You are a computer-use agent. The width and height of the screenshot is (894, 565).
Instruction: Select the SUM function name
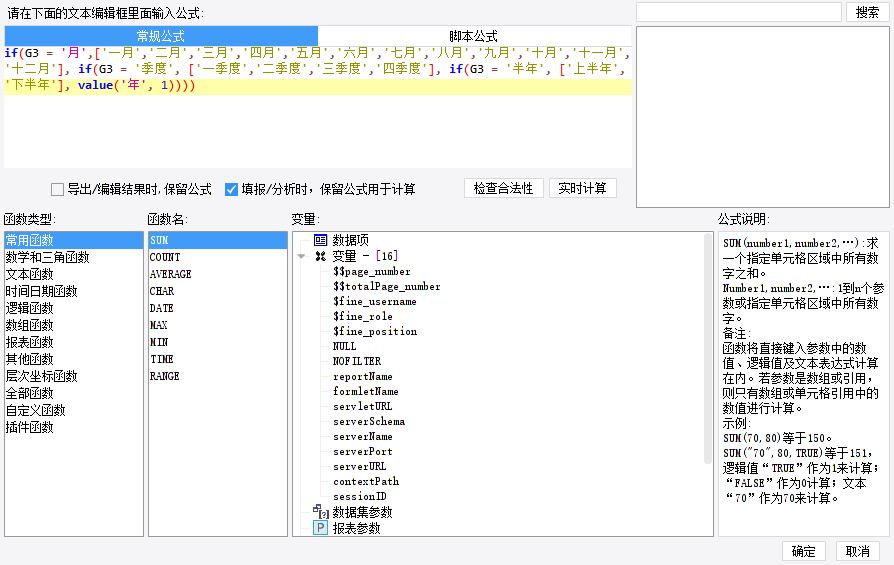pos(218,240)
